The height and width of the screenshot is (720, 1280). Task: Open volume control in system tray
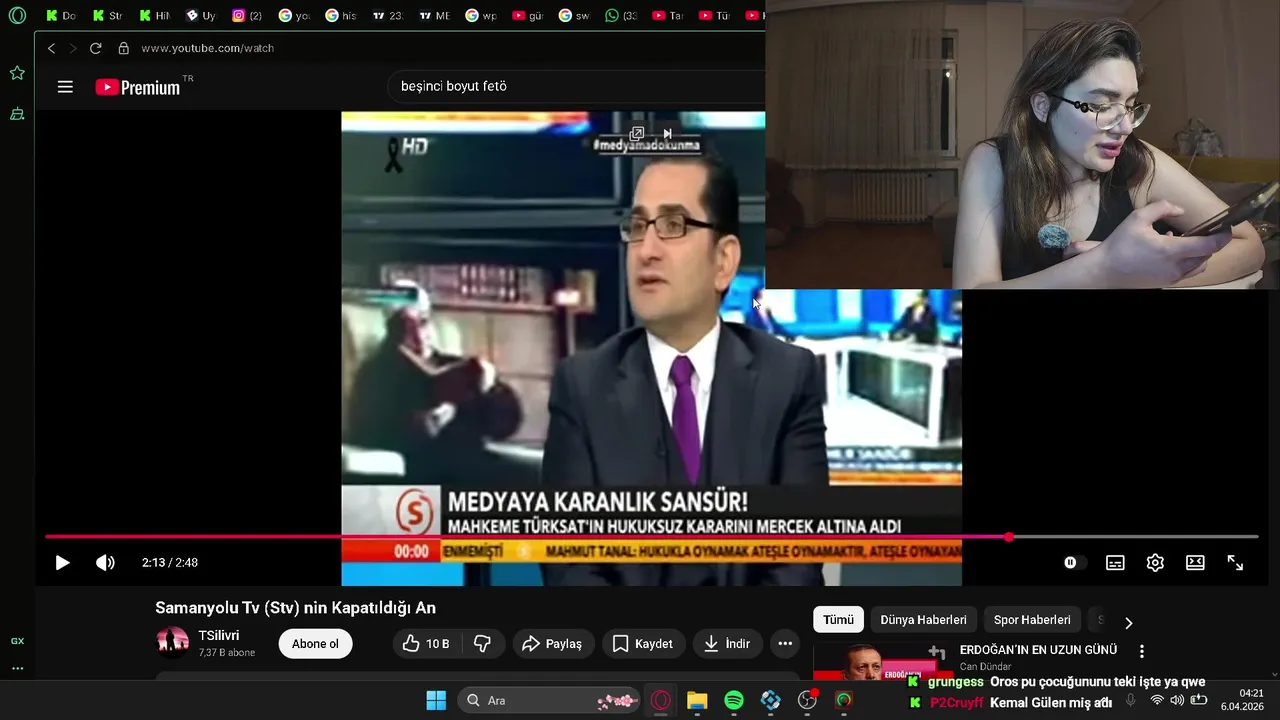[x=1177, y=700]
